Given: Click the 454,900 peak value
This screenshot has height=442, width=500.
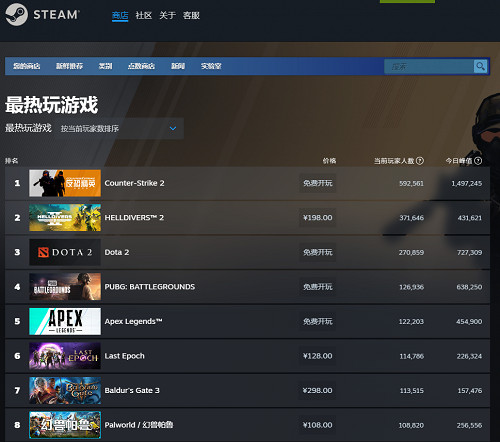Looking at the screenshot, I should click(x=469, y=322).
